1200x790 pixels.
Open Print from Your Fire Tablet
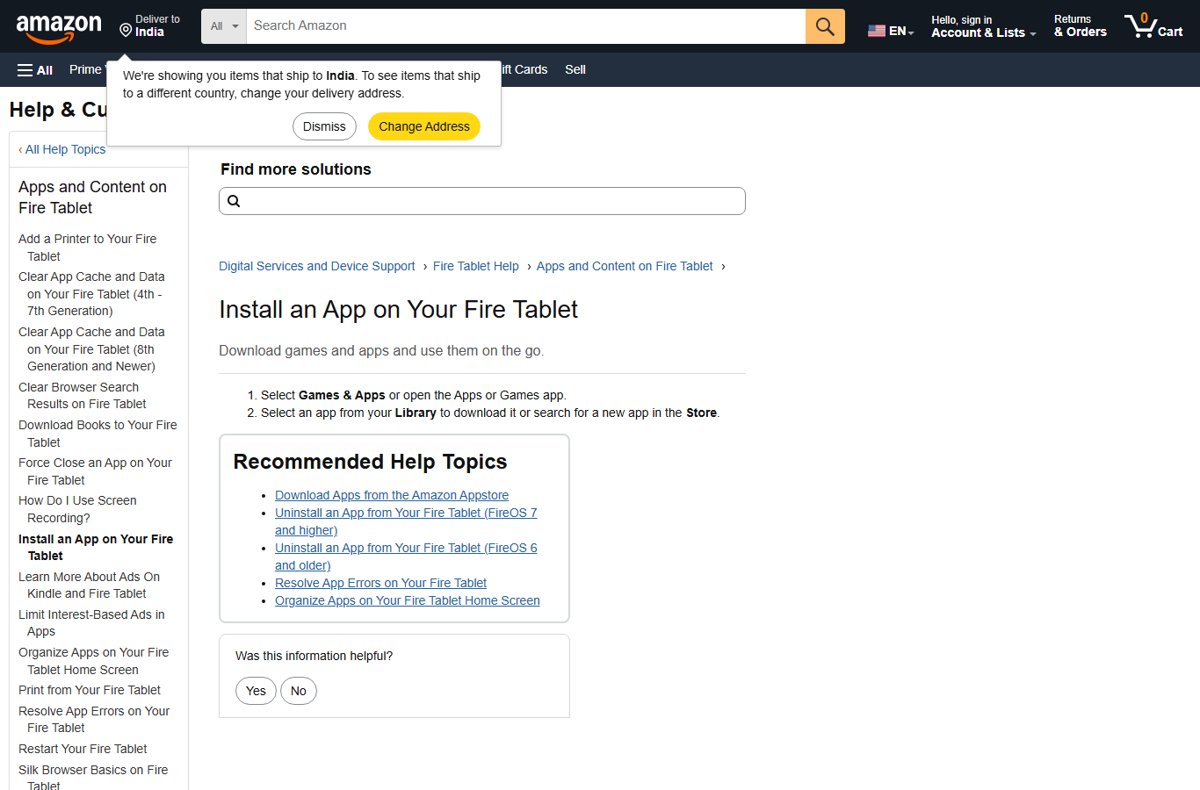pos(90,690)
